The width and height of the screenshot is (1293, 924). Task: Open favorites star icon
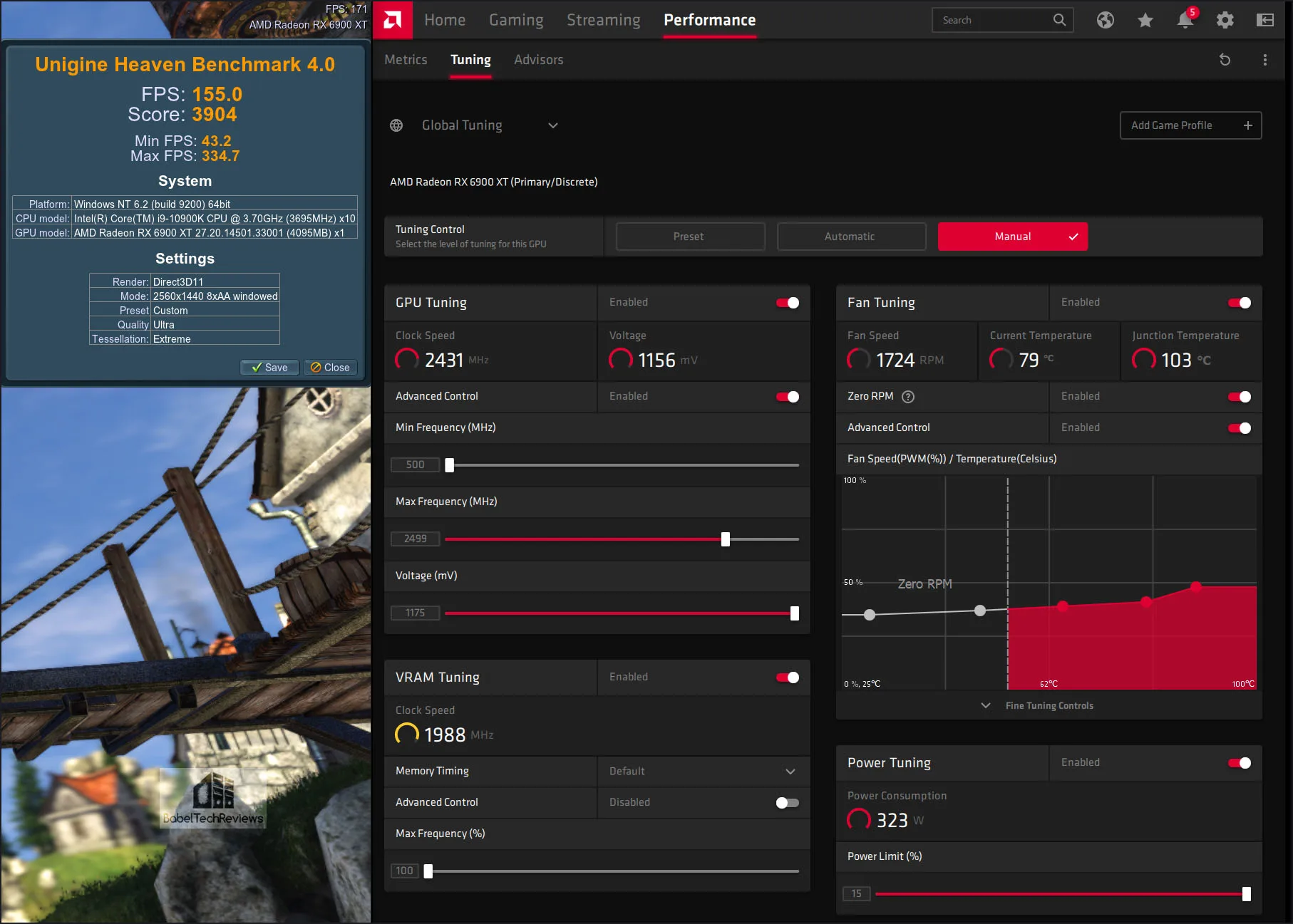click(x=1145, y=20)
